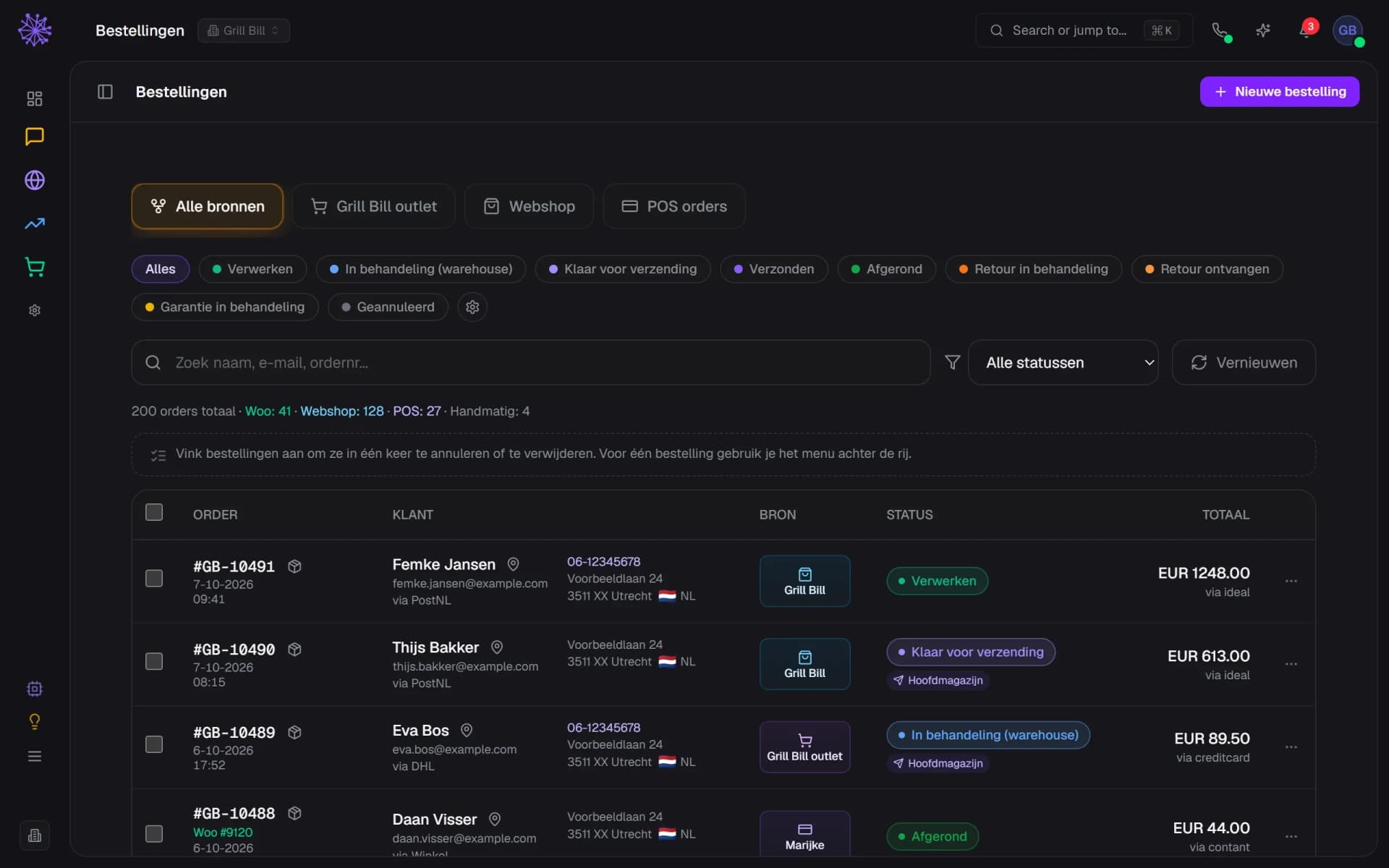Open the analytics trend sidebar icon
1389x868 pixels.
(34, 224)
